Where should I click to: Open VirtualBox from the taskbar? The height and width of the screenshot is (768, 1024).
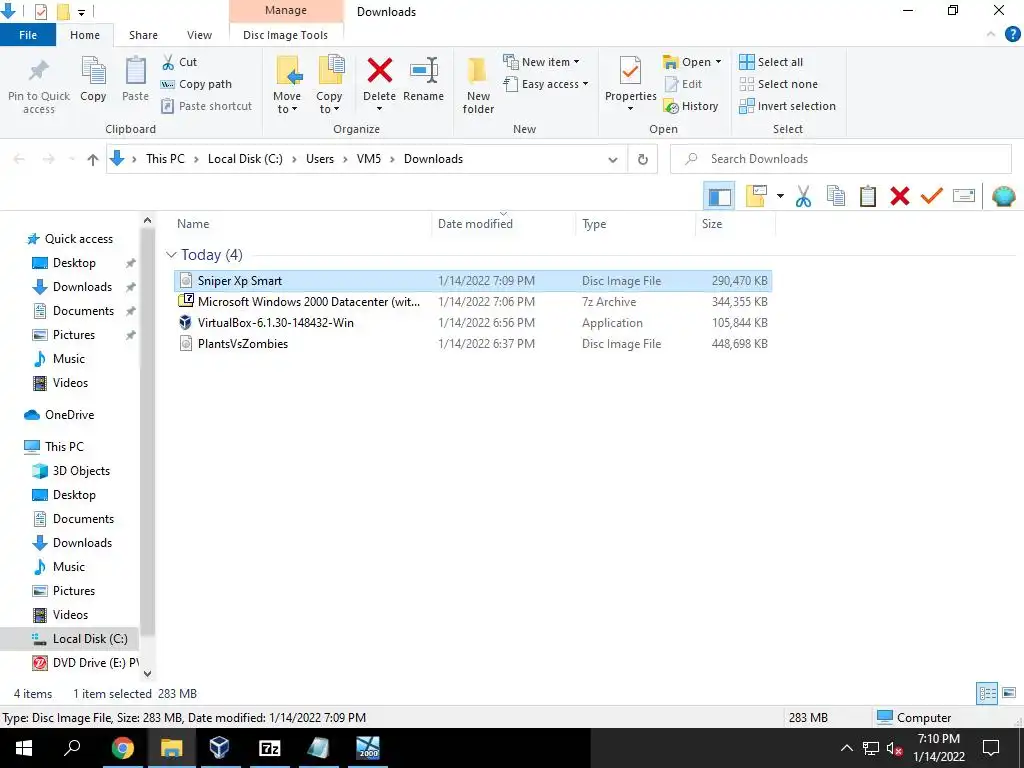point(219,748)
